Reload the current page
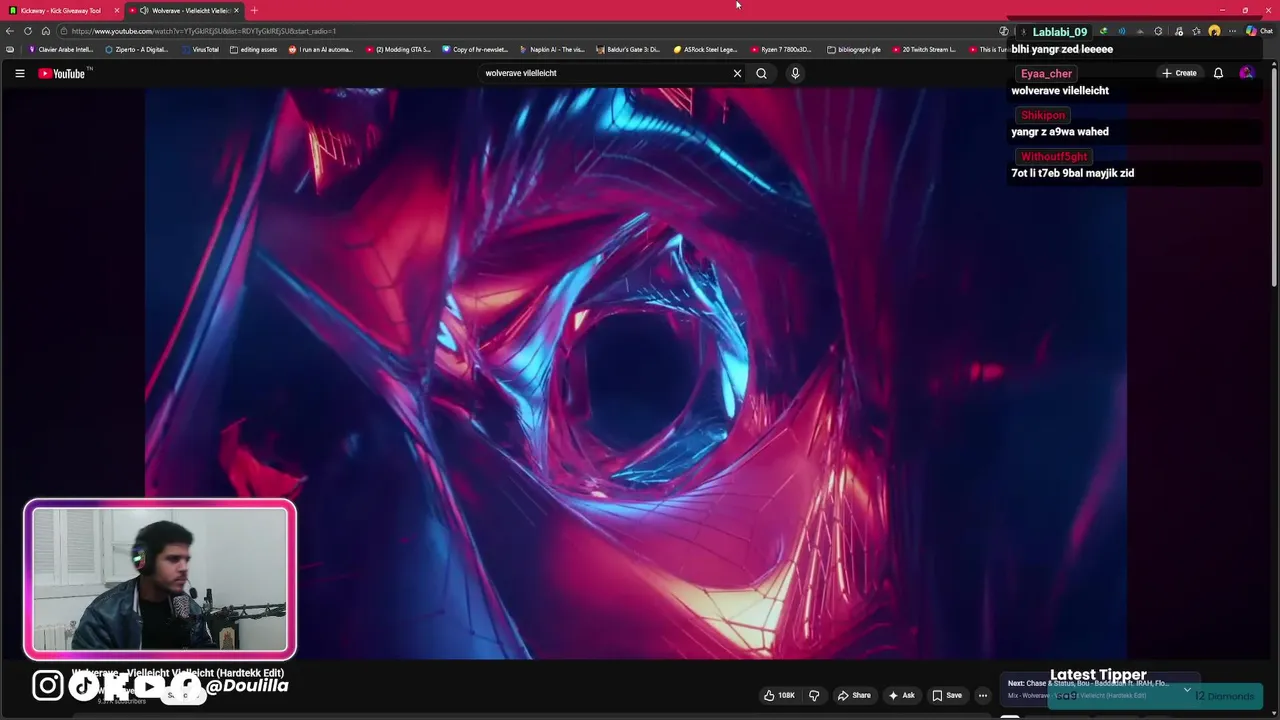Image resolution: width=1280 pixels, height=720 pixels. (x=28, y=31)
